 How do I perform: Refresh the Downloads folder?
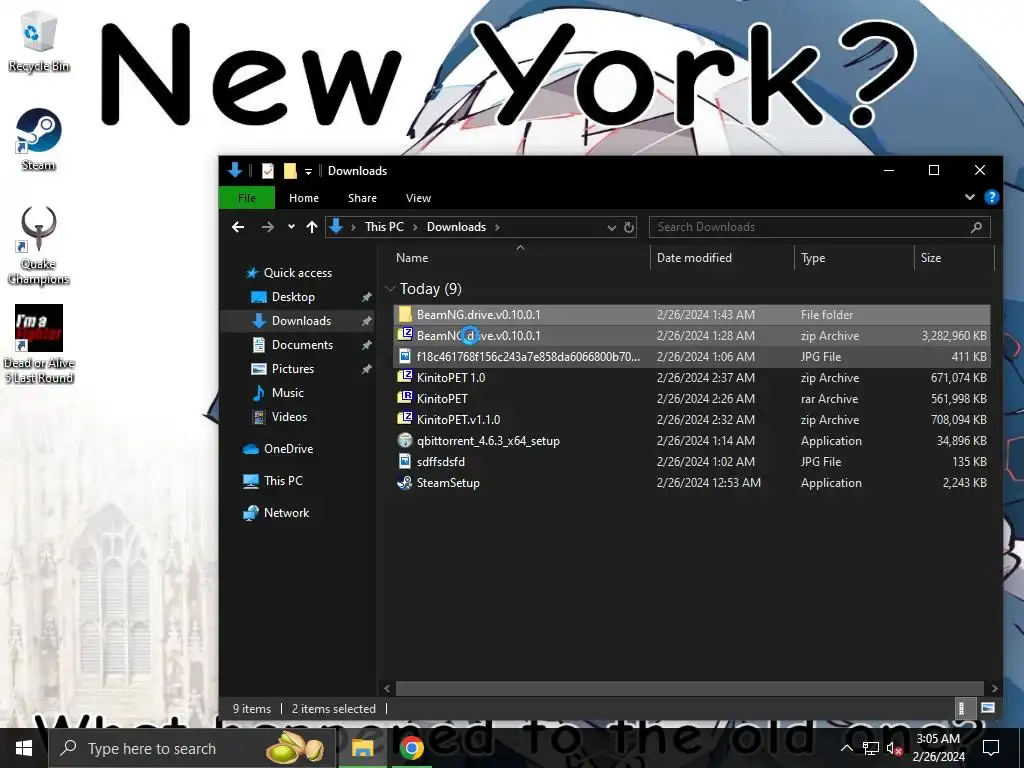coord(628,227)
